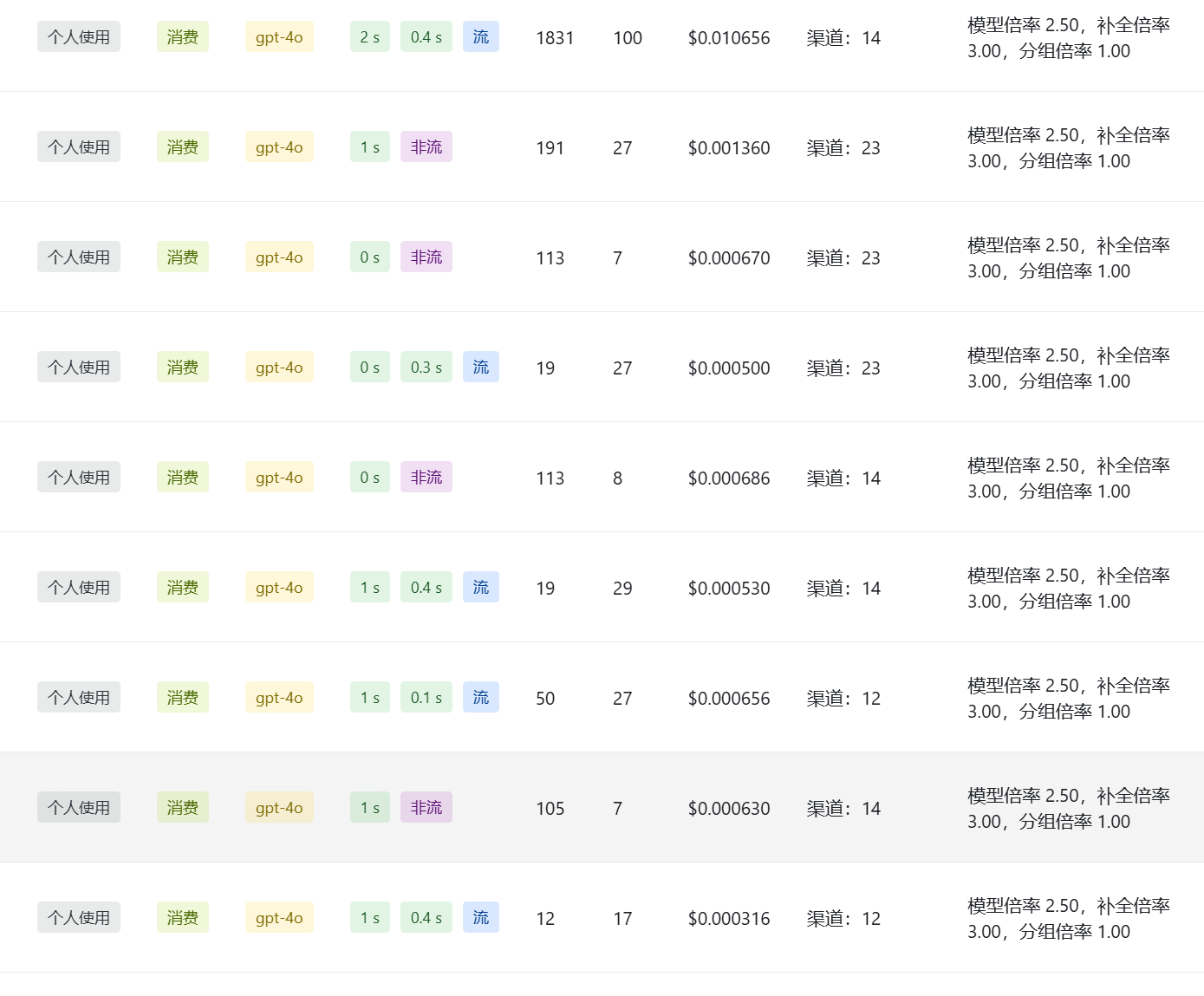
Task: Click the 非流 badge in the $0.000686 row
Action: (x=426, y=478)
